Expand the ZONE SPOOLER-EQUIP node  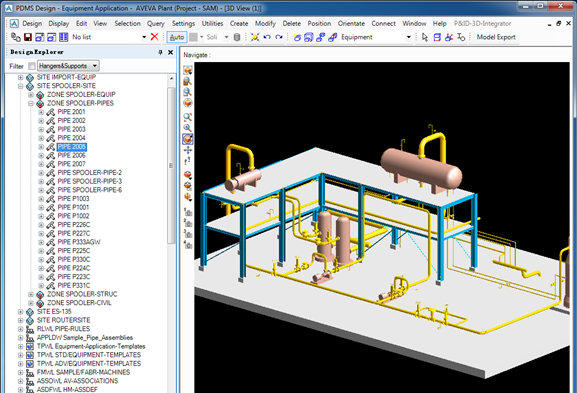[x=31, y=95]
